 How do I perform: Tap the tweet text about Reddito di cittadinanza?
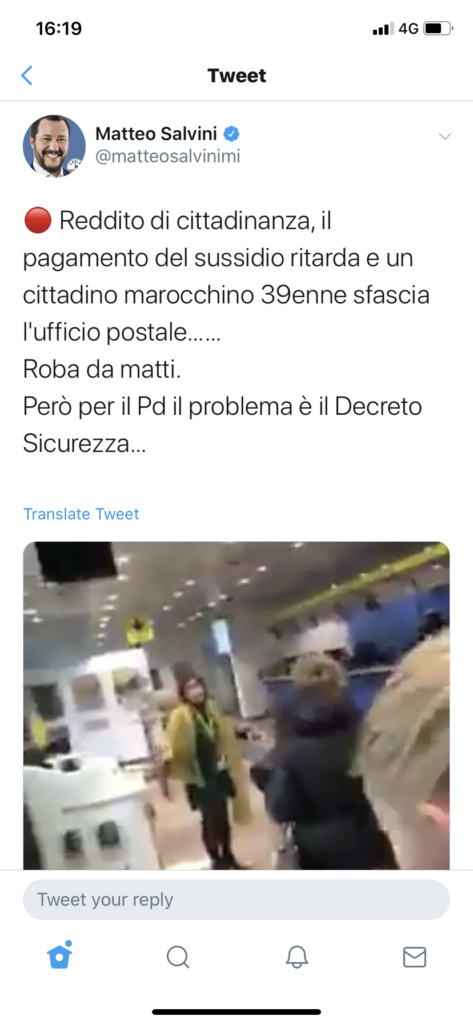227,332
